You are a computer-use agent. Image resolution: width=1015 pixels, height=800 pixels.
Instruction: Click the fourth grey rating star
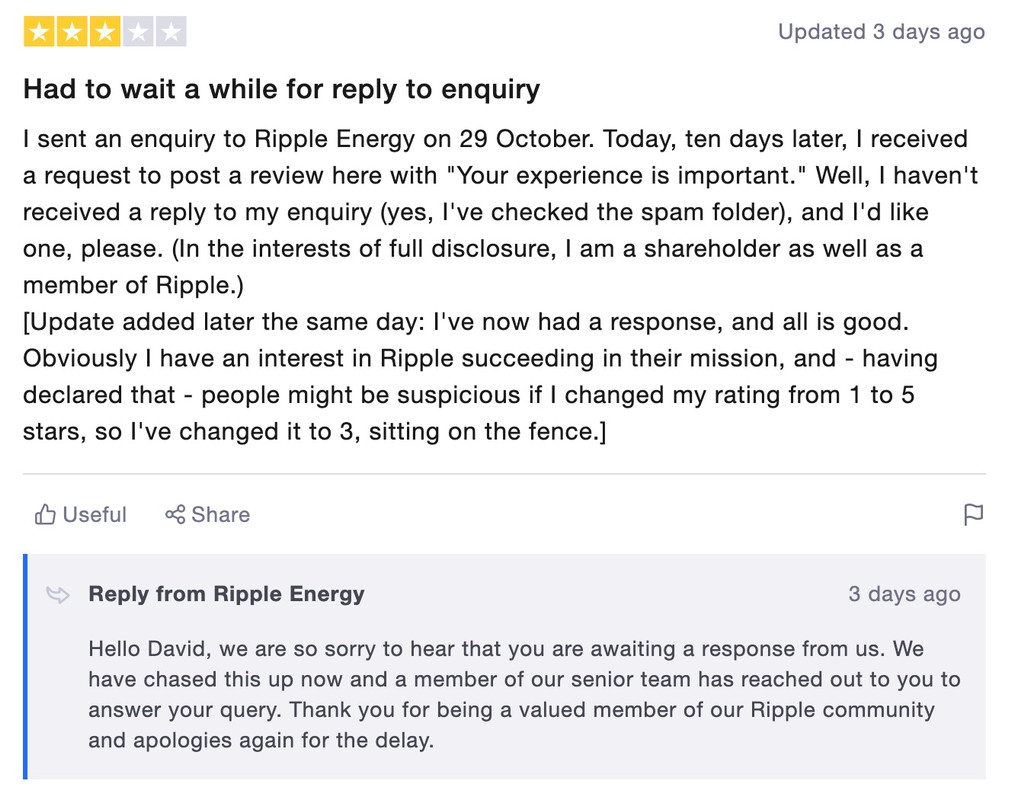138,32
